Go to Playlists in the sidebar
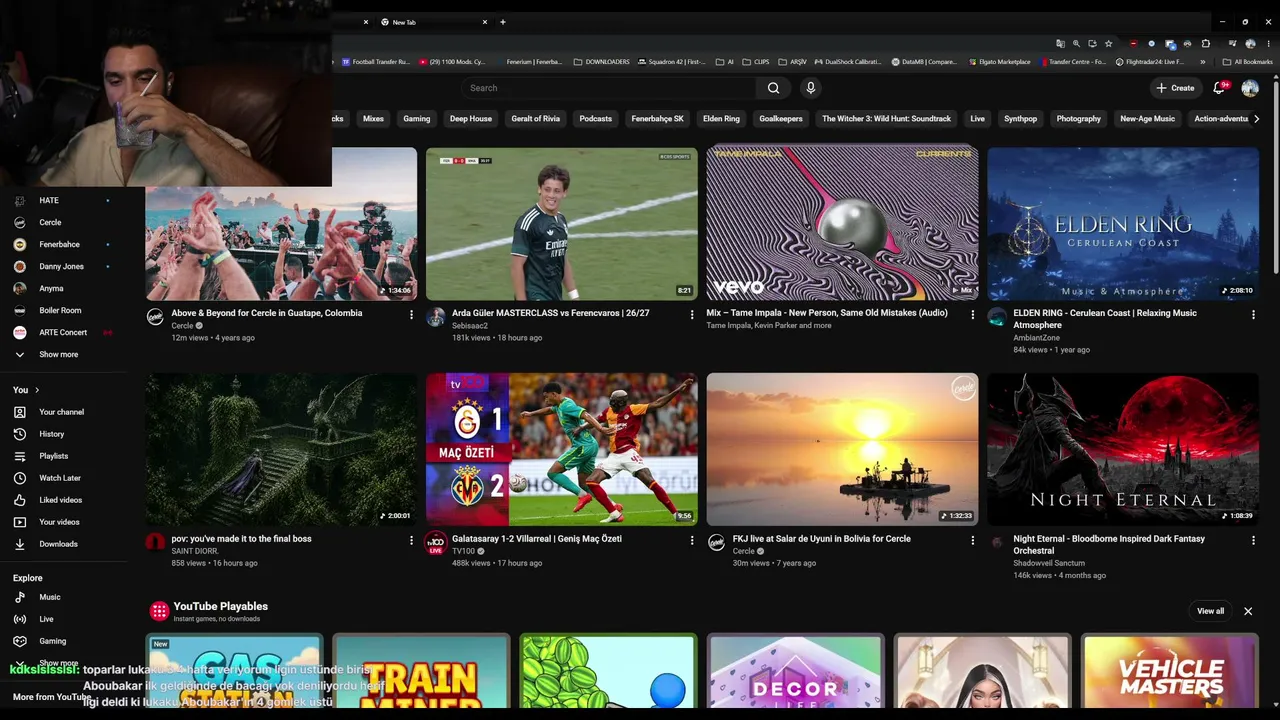The width and height of the screenshot is (1280, 720). coord(54,456)
